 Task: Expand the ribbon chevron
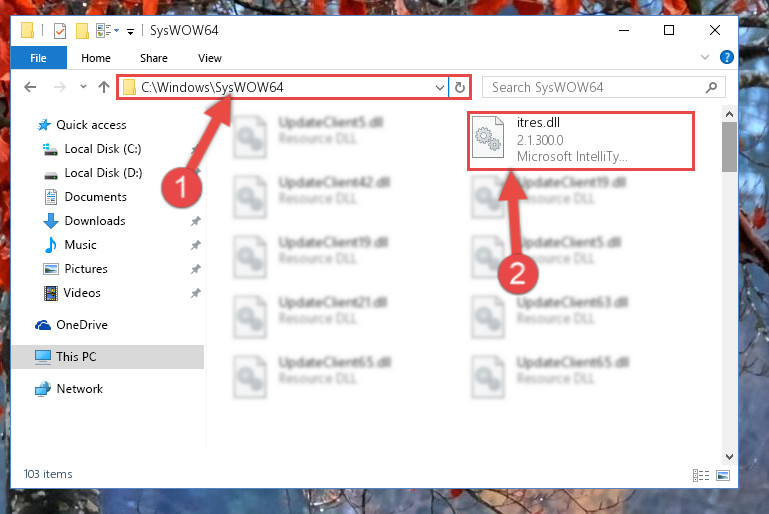tap(705, 57)
